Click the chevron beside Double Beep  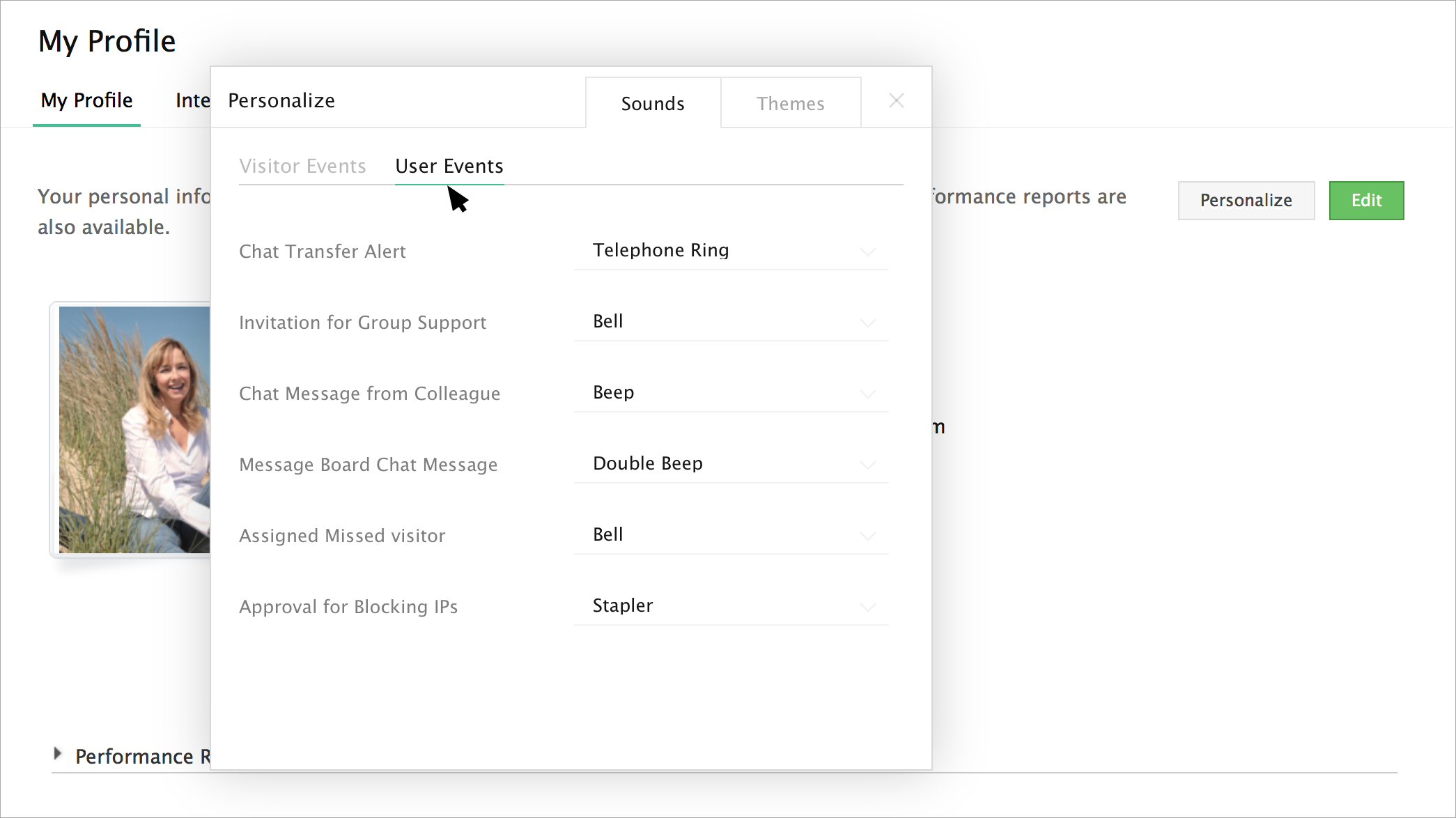coord(867,465)
